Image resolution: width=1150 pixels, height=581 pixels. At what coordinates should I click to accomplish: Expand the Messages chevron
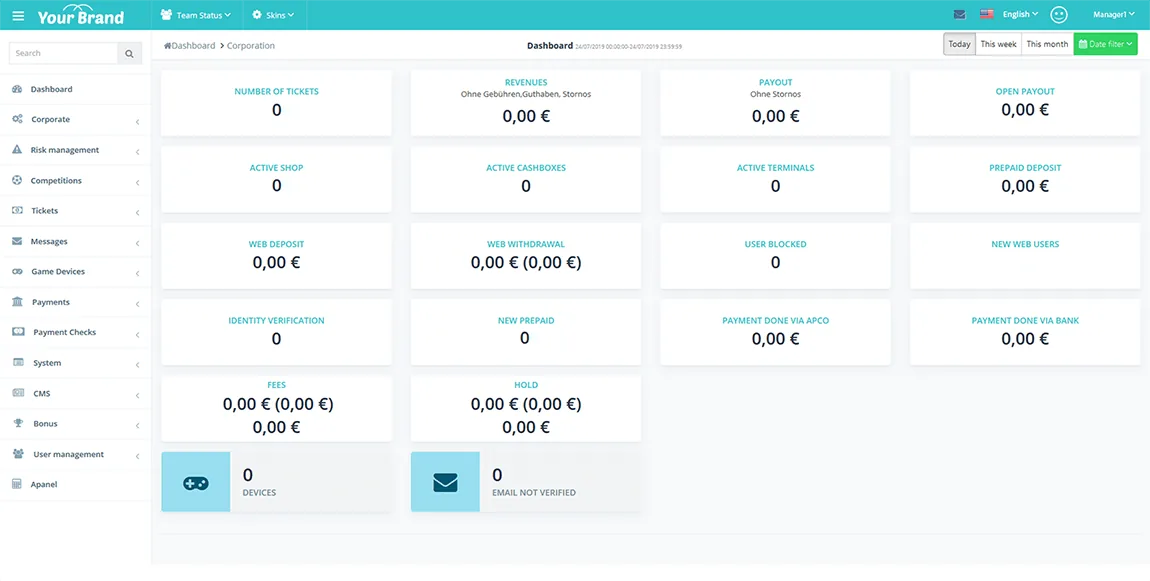pyautogui.click(x=137, y=244)
